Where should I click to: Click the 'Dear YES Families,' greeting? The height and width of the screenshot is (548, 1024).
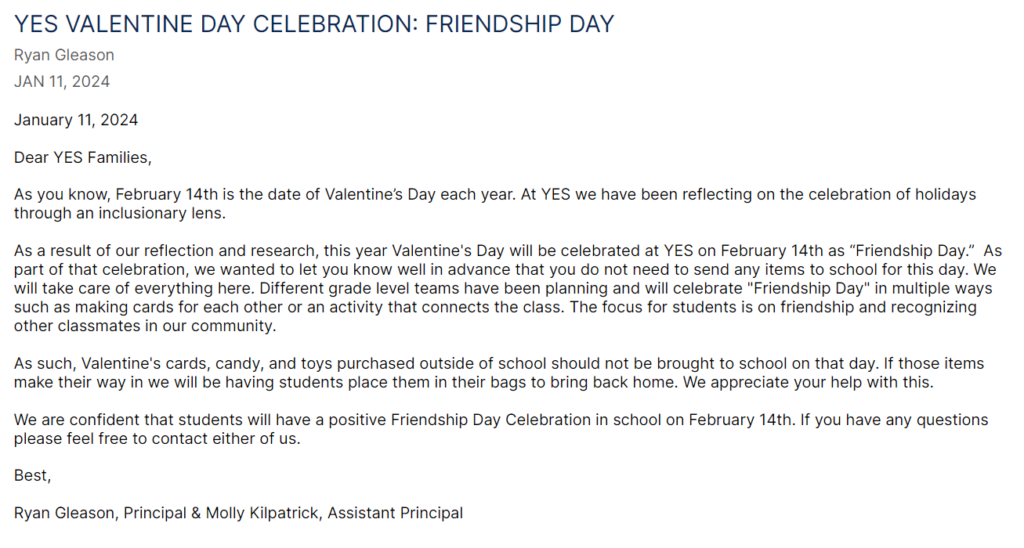click(x=82, y=157)
